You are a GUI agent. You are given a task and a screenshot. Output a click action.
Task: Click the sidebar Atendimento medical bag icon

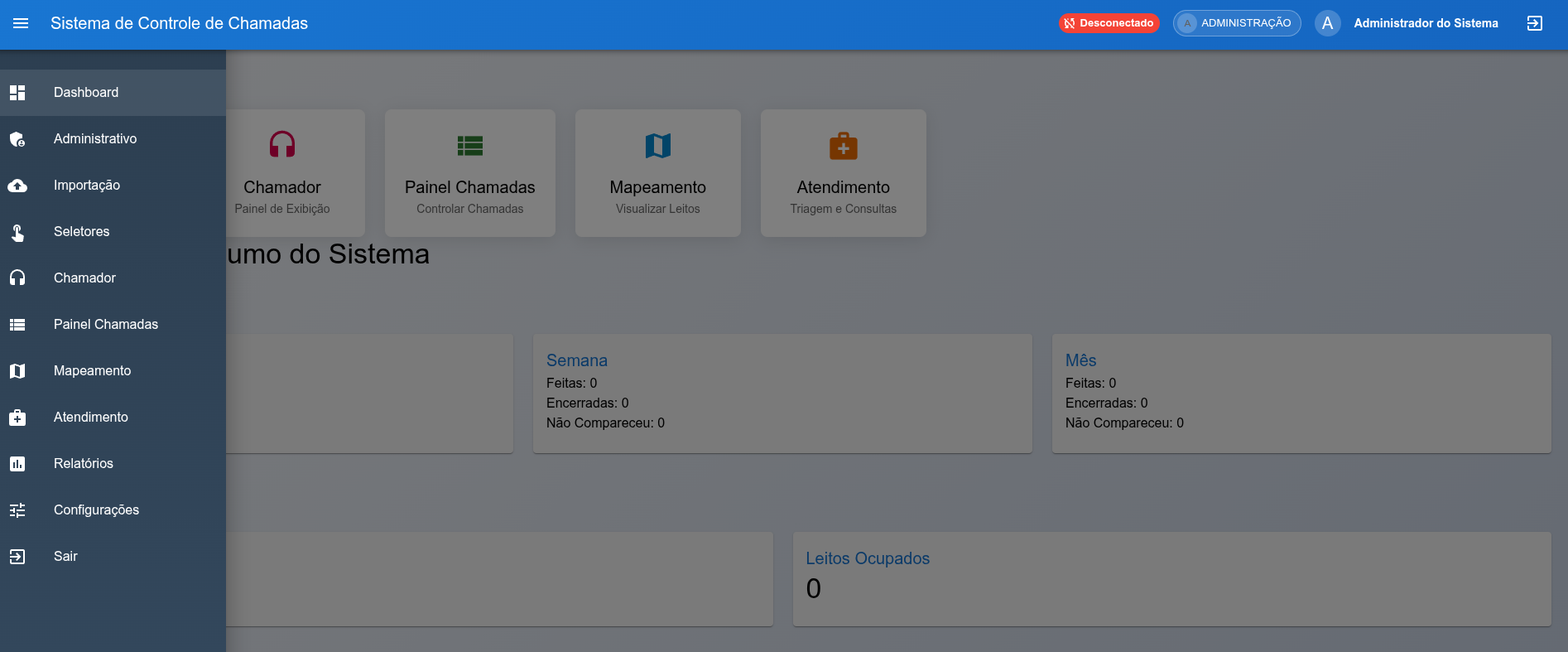[17, 418]
